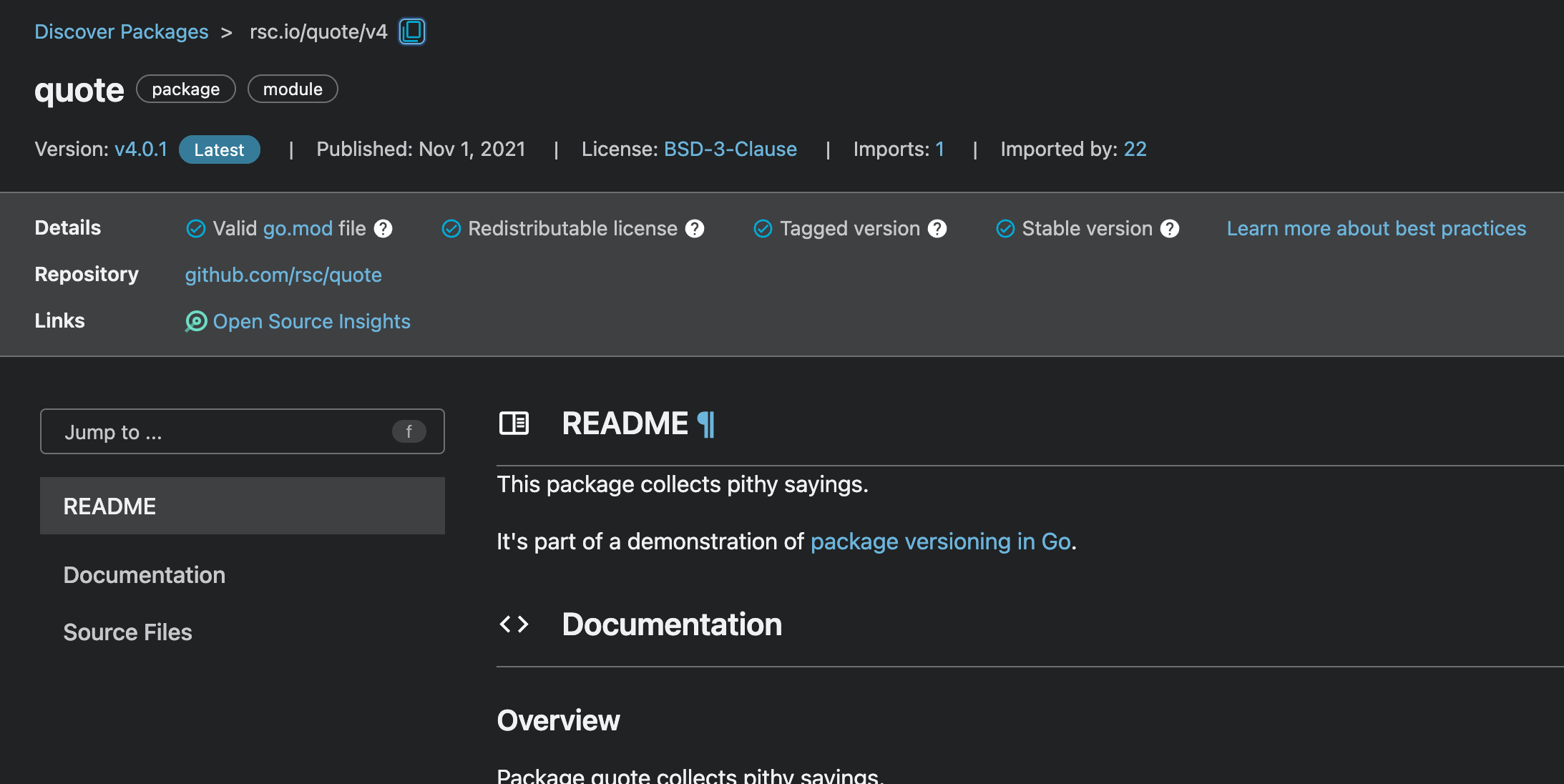Click the Redistributable license checkmark icon
1564x784 pixels.
(451, 229)
